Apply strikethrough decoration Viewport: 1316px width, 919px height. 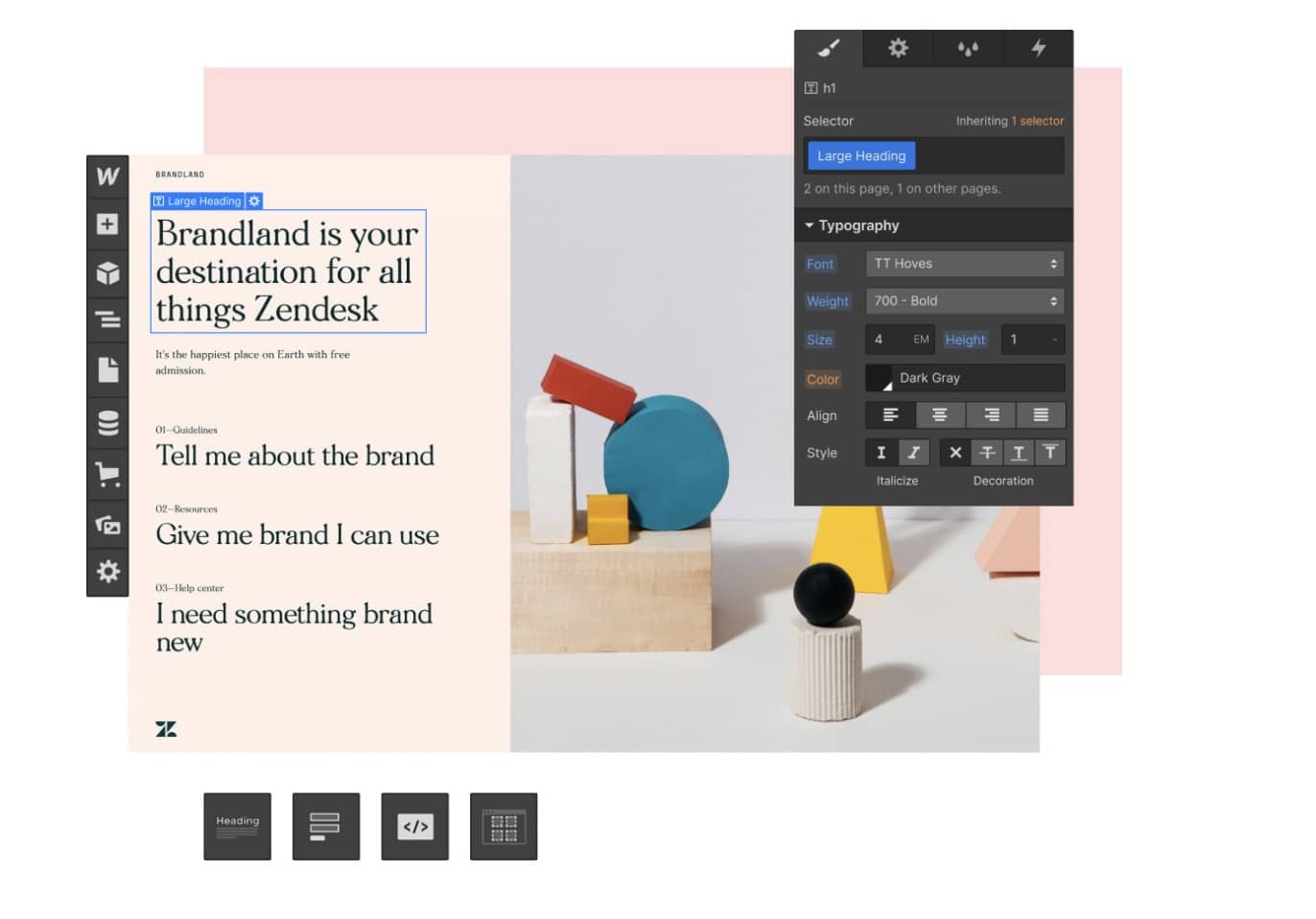(987, 453)
